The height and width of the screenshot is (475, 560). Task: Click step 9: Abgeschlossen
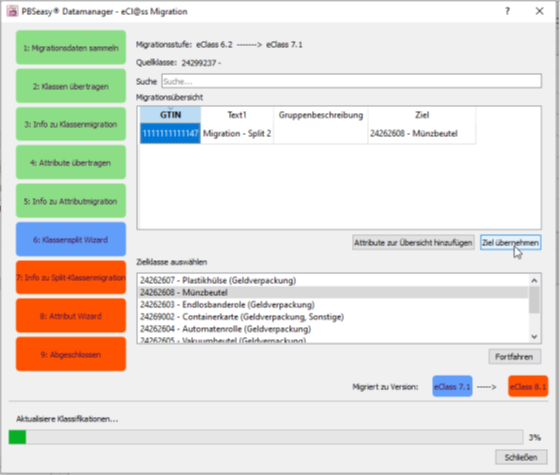pyautogui.click(x=71, y=354)
